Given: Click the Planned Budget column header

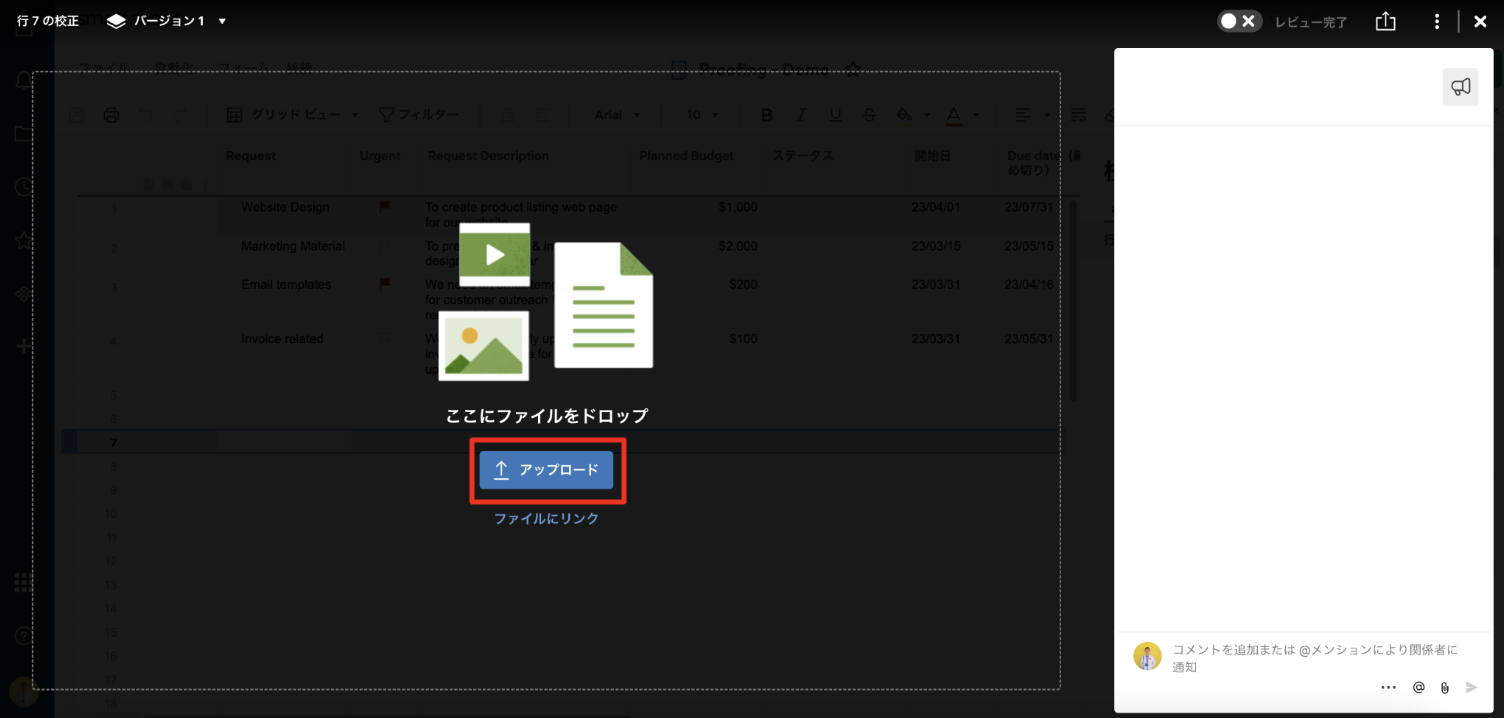Looking at the screenshot, I should coord(687,156).
